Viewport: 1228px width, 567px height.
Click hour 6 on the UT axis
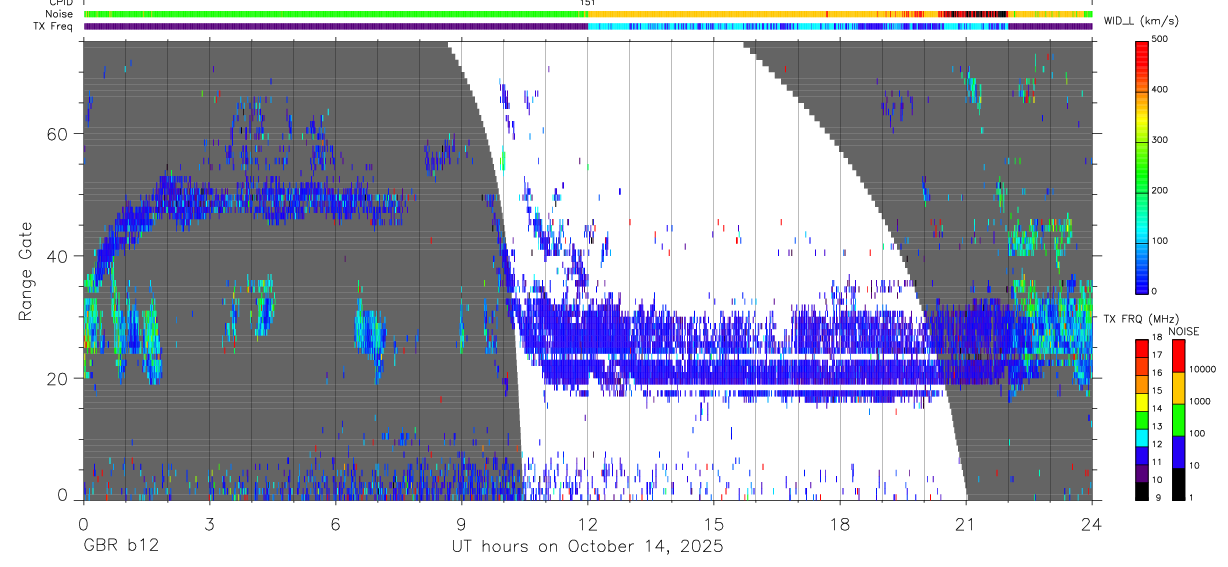[335, 523]
